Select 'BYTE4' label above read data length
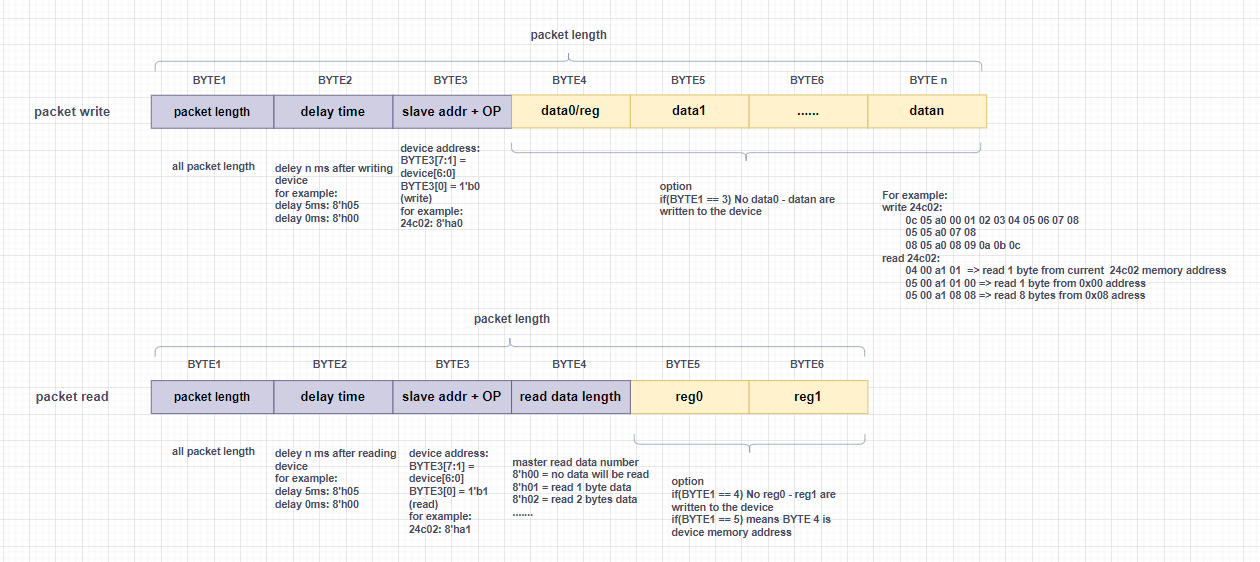Viewport: 1260px width, 562px height. click(569, 365)
